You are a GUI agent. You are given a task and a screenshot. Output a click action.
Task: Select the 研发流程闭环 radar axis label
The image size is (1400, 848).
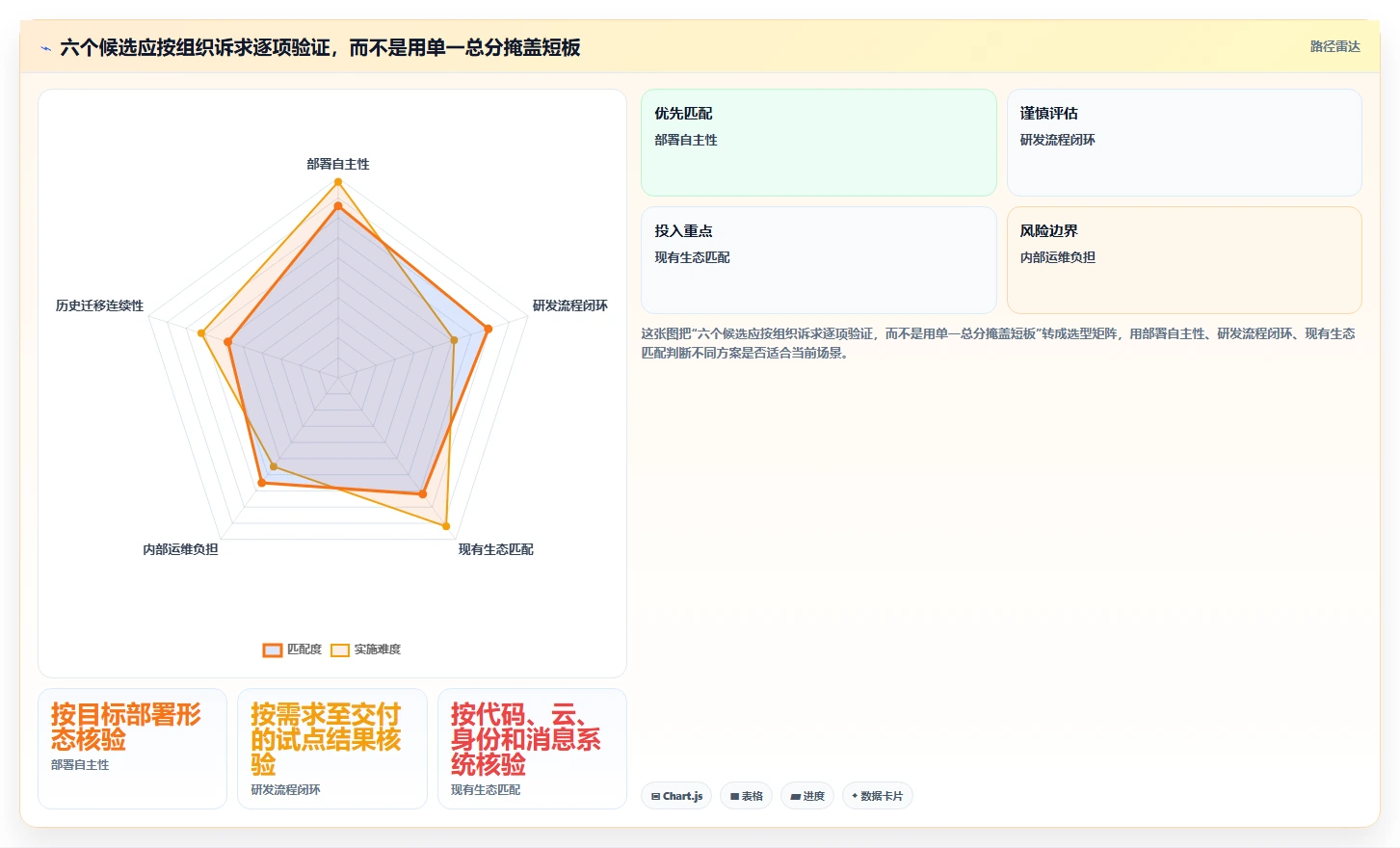click(570, 305)
